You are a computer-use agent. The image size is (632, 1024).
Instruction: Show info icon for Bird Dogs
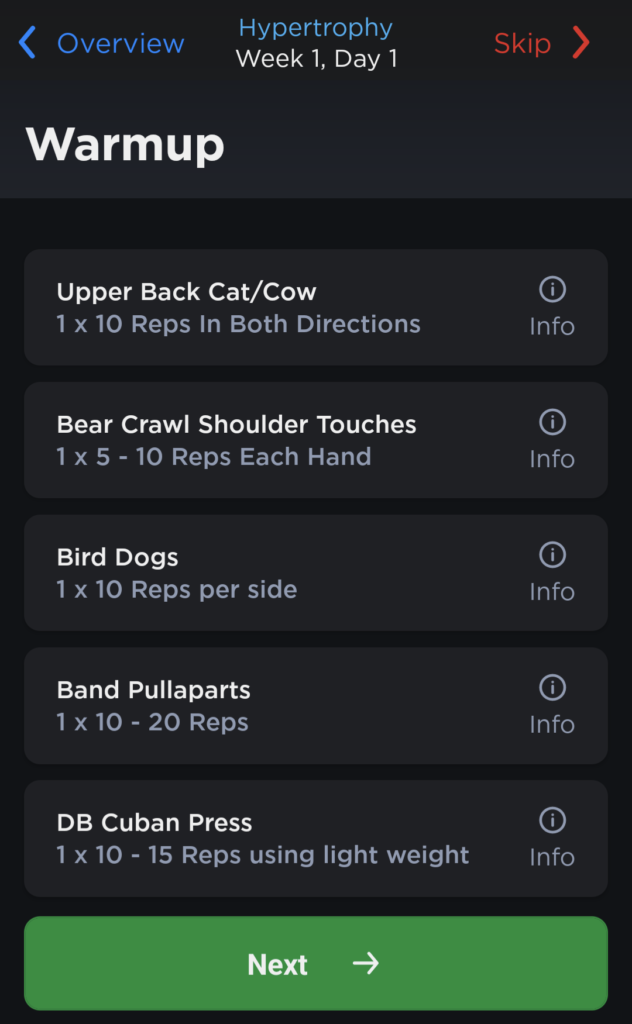[552, 555]
